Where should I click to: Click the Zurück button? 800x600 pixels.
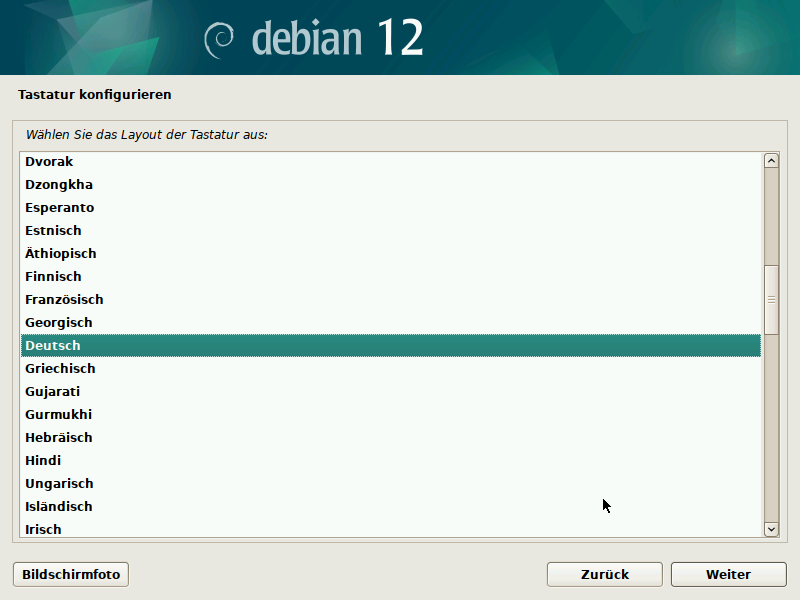point(604,574)
